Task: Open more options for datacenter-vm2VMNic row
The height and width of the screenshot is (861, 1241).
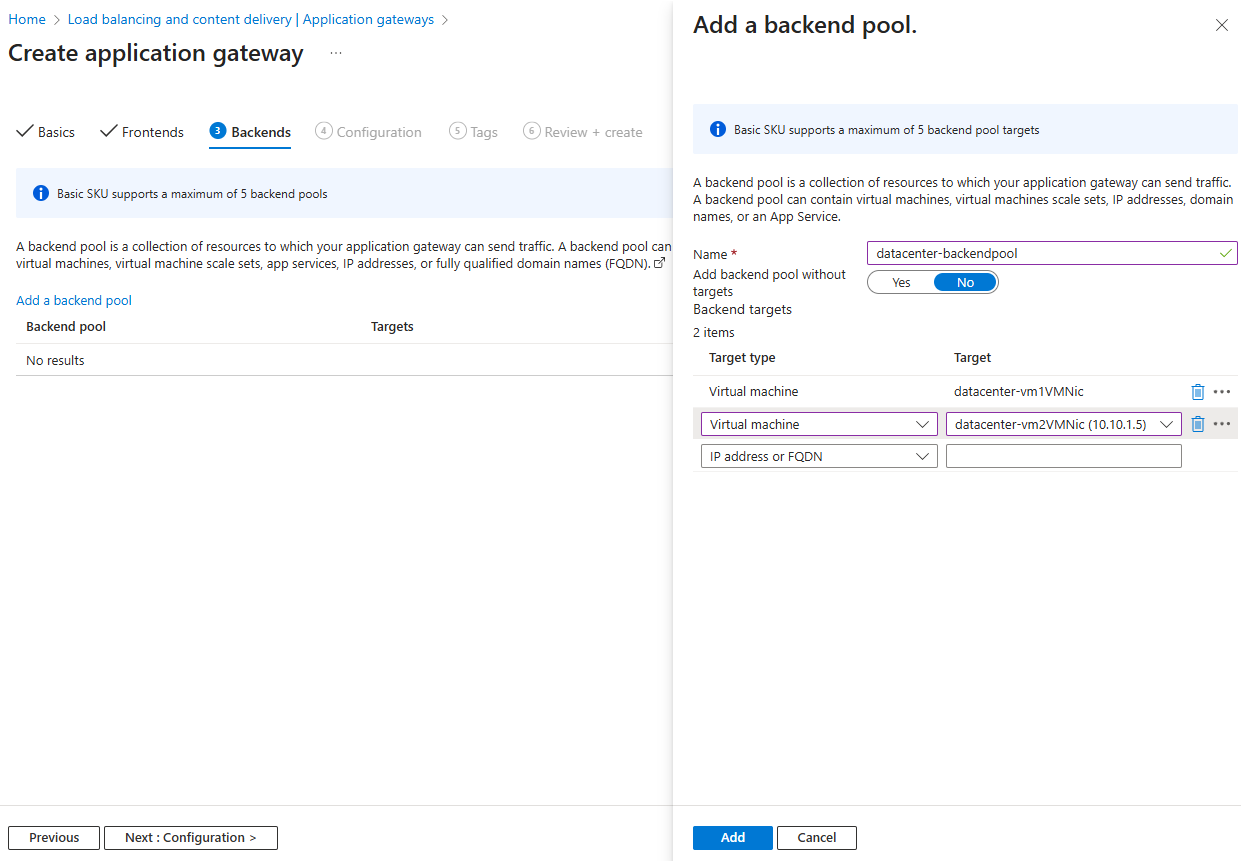Action: coord(1221,424)
